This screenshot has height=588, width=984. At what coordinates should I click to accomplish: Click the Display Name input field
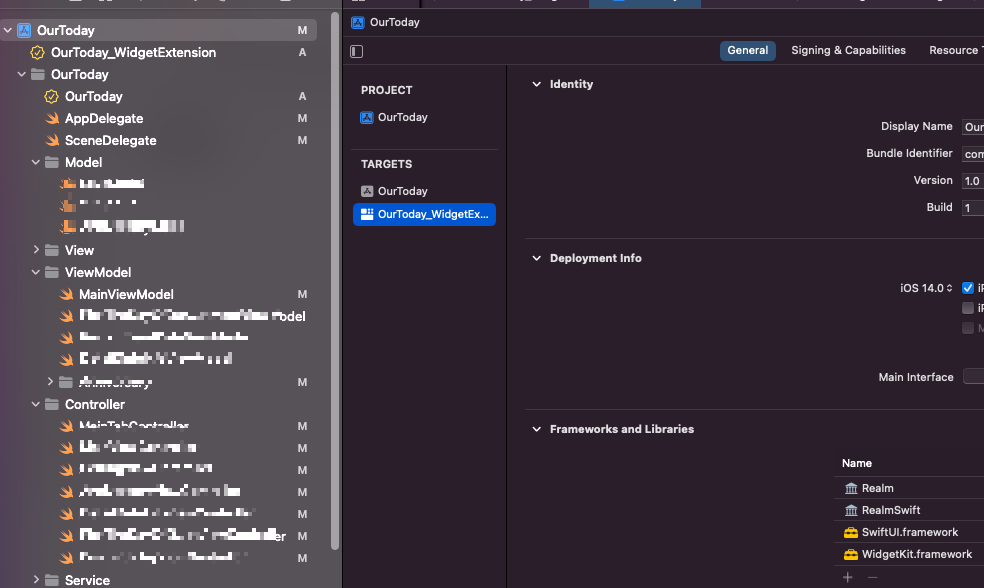973,127
